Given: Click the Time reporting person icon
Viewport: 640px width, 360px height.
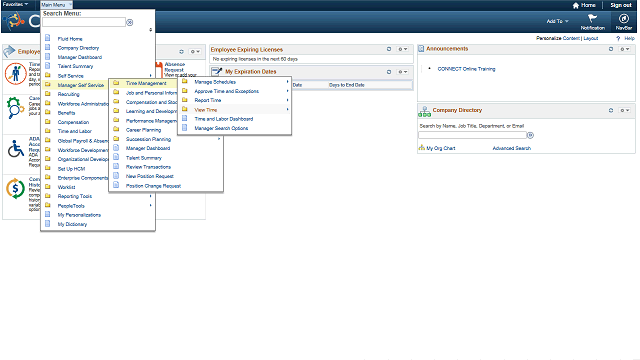Looking at the screenshot, I should pyautogui.click(x=16, y=74).
